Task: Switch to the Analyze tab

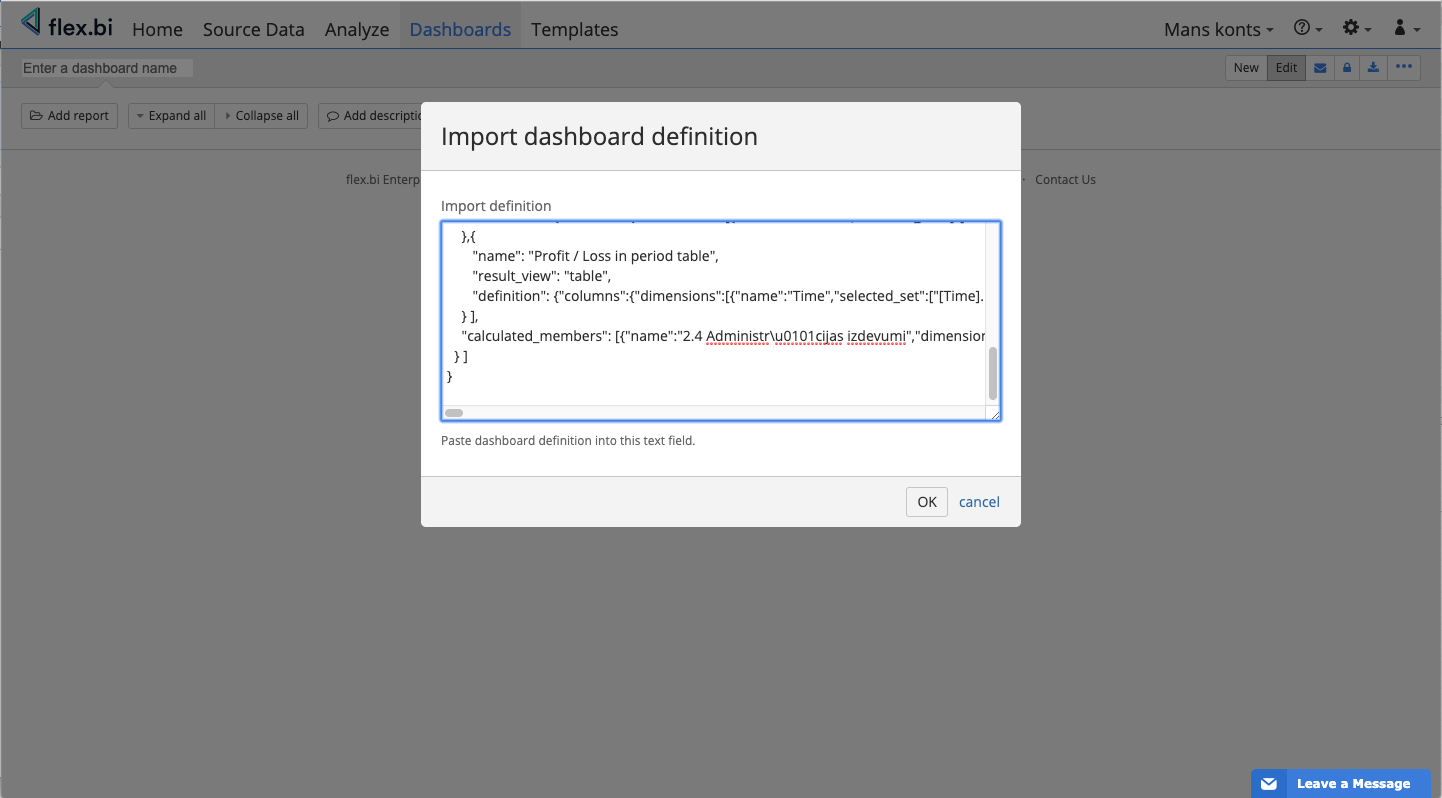Action: [357, 29]
